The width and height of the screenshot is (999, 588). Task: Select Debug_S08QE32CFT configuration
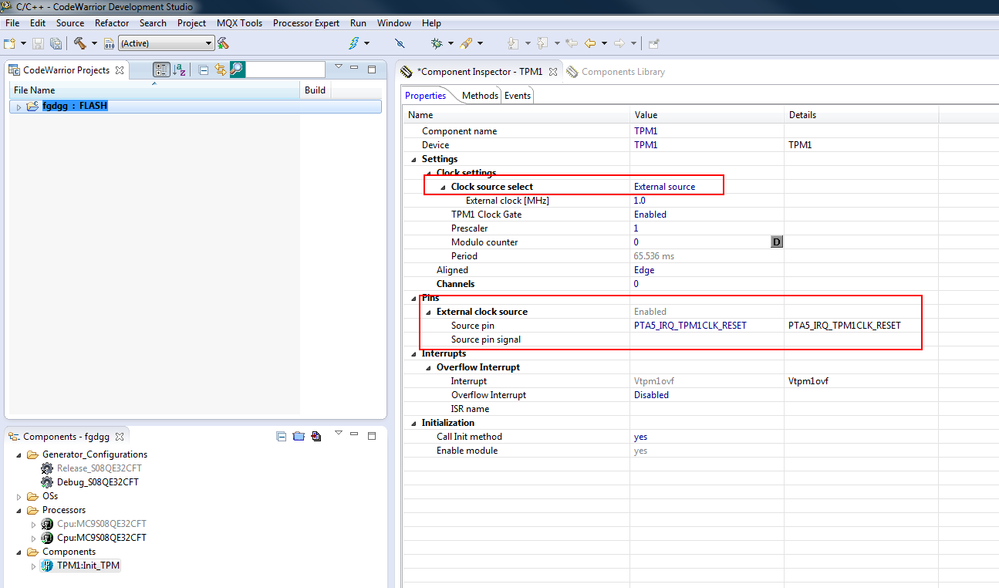[x=97, y=482]
